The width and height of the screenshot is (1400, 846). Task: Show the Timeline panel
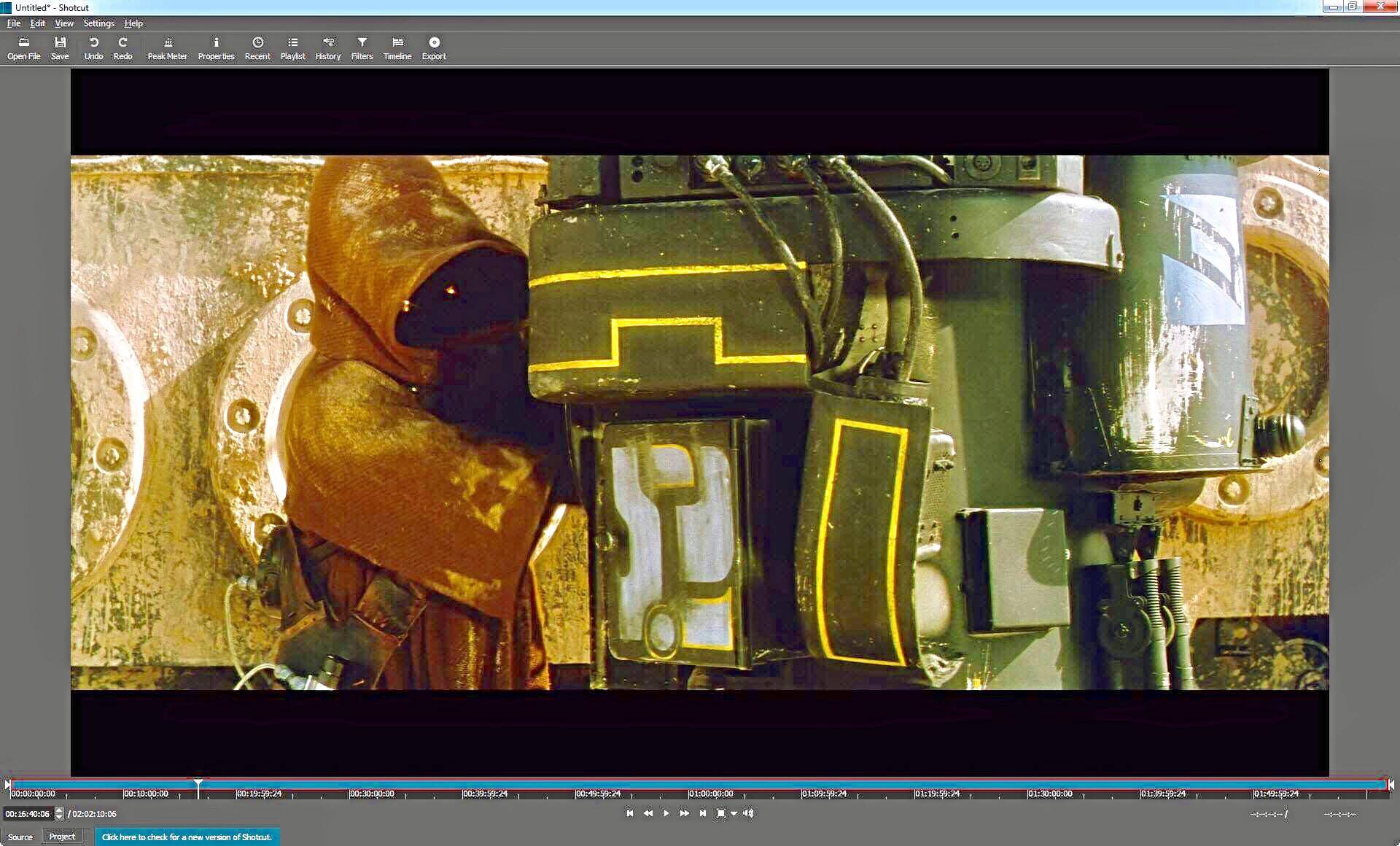tap(397, 48)
